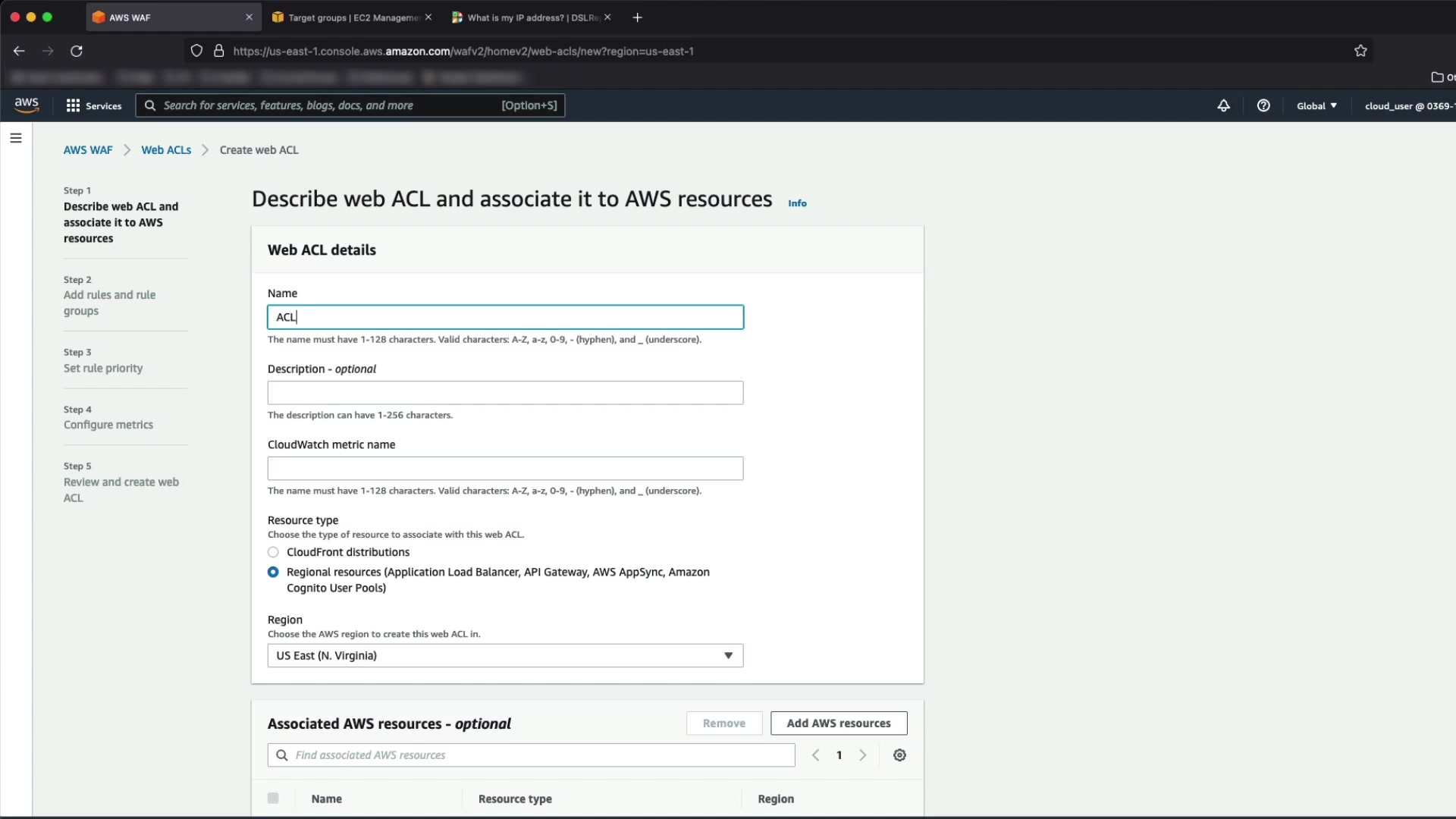Open table settings gear icon
Image resolution: width=1456 pixels, height=819 pixels.
899,755
